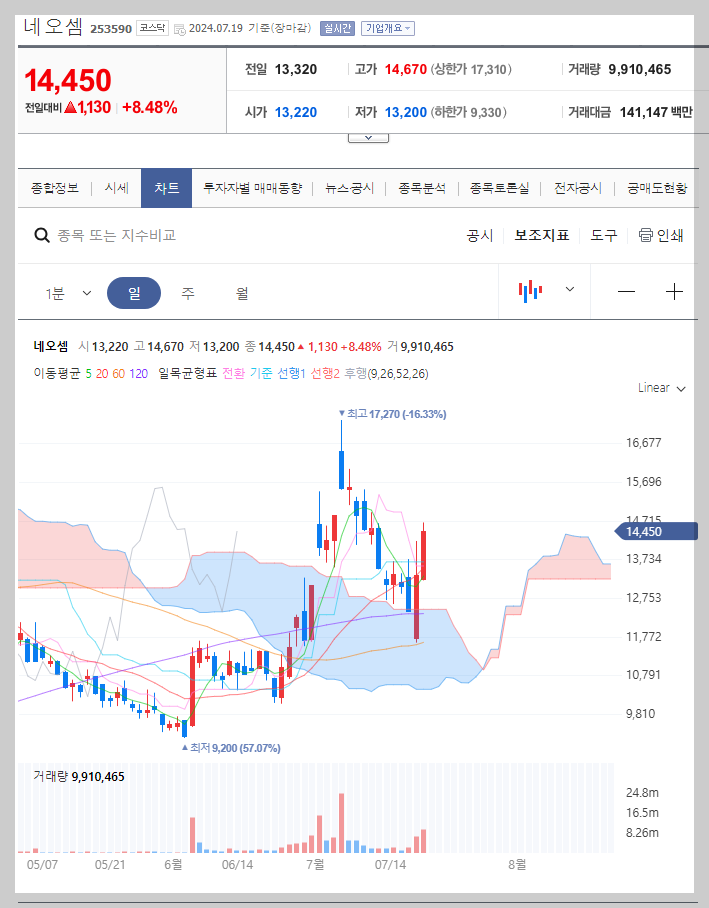Viewport: 709px width, 908px height.
Task: Select the stock search magnifier icon
Action: click(x=41, y=234)
